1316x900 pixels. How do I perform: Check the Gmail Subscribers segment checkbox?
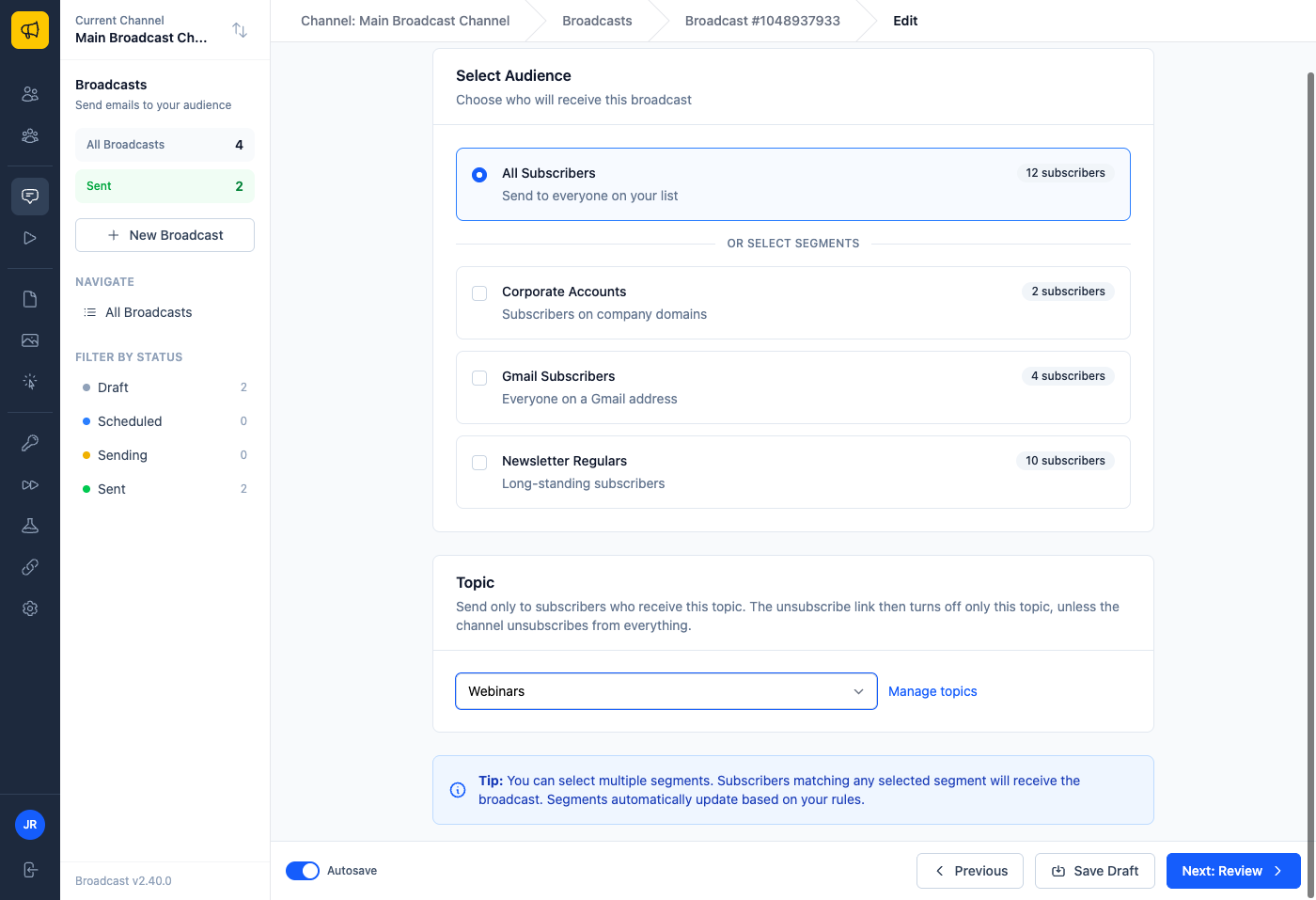point(479,378)
